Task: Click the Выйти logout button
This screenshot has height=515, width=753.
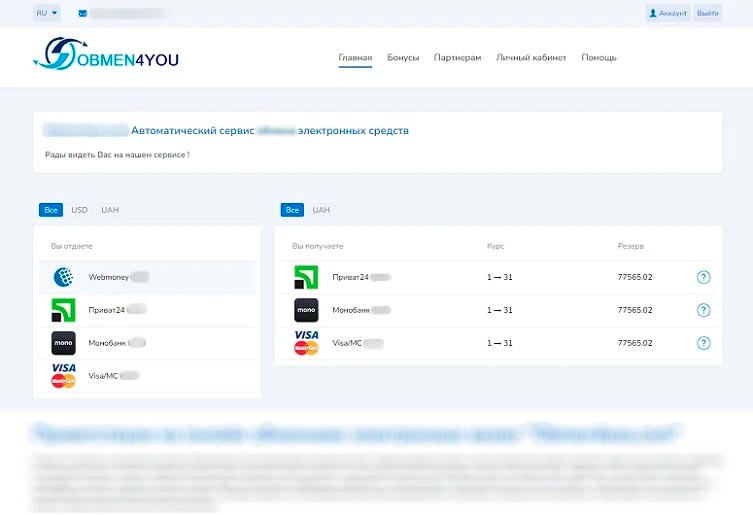Action: (708, 14)
